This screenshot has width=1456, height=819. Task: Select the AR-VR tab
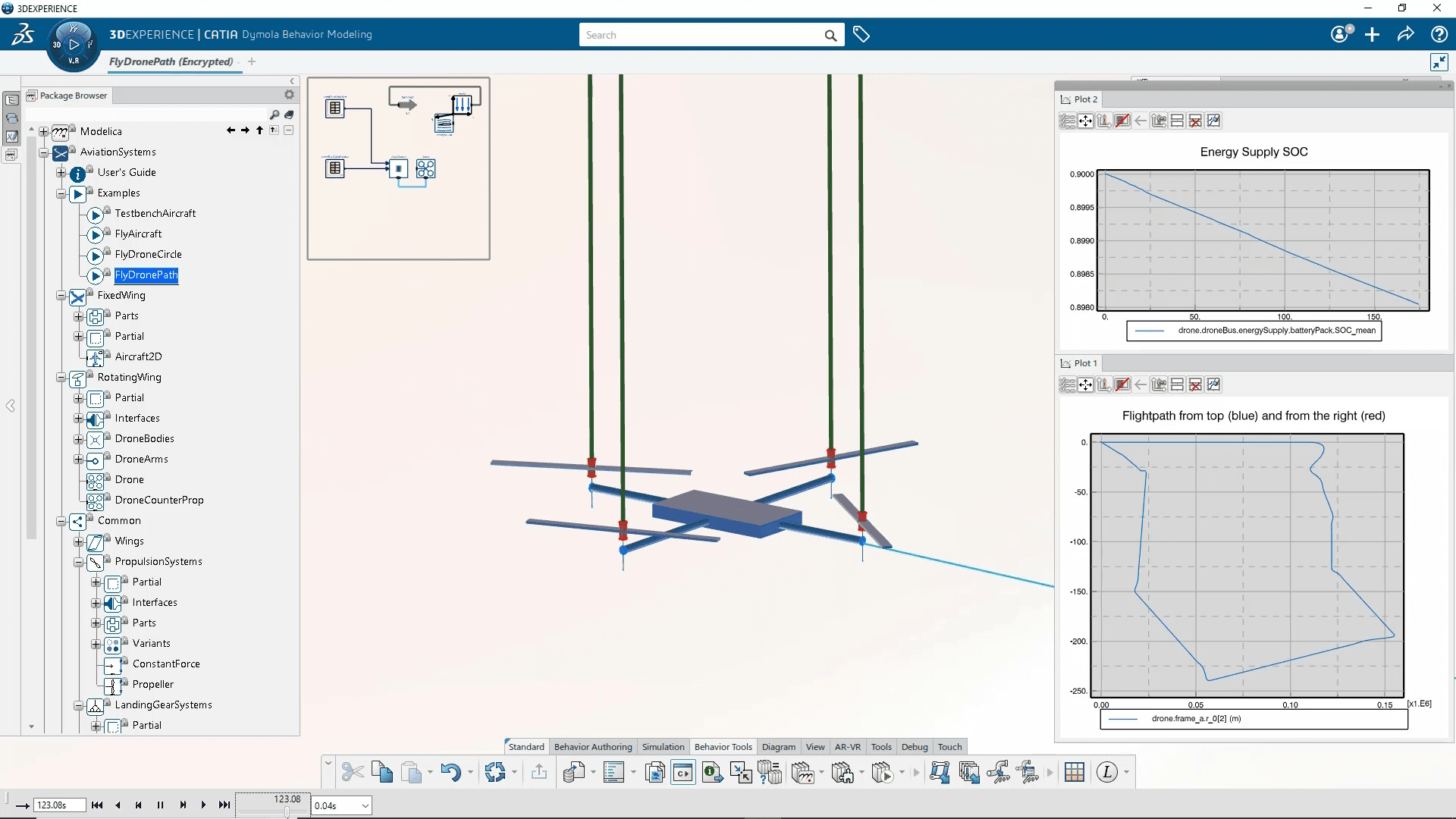847,747
